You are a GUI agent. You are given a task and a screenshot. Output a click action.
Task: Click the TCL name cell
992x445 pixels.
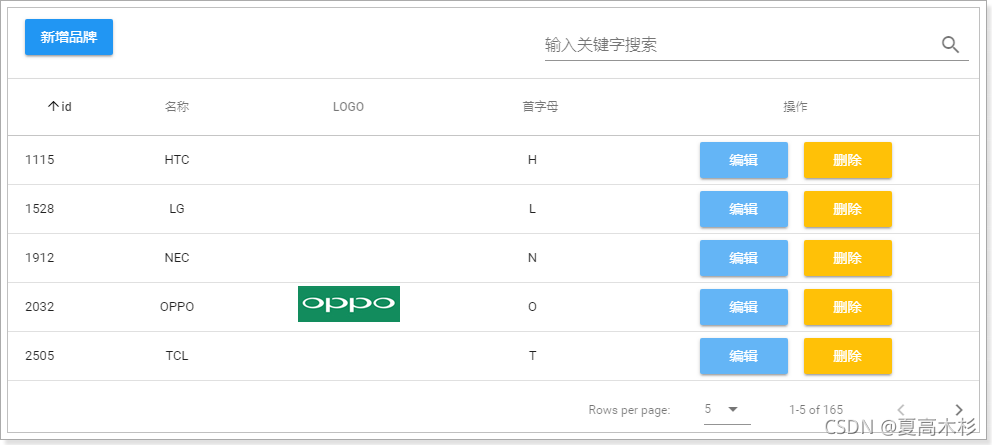point(177,356)
